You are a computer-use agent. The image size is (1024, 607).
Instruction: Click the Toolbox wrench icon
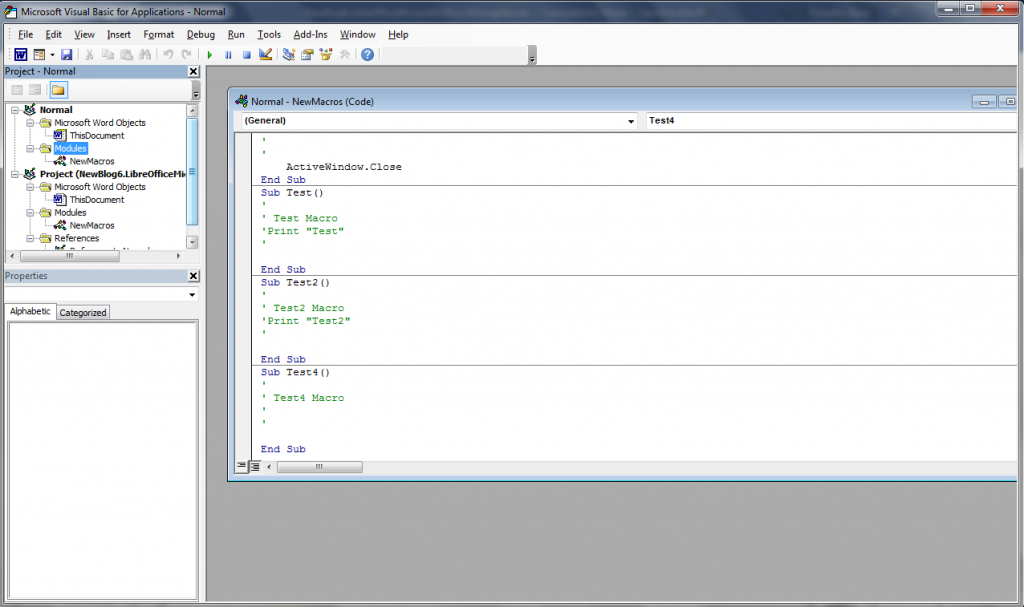pyautogui.click(x=344, y=54)
